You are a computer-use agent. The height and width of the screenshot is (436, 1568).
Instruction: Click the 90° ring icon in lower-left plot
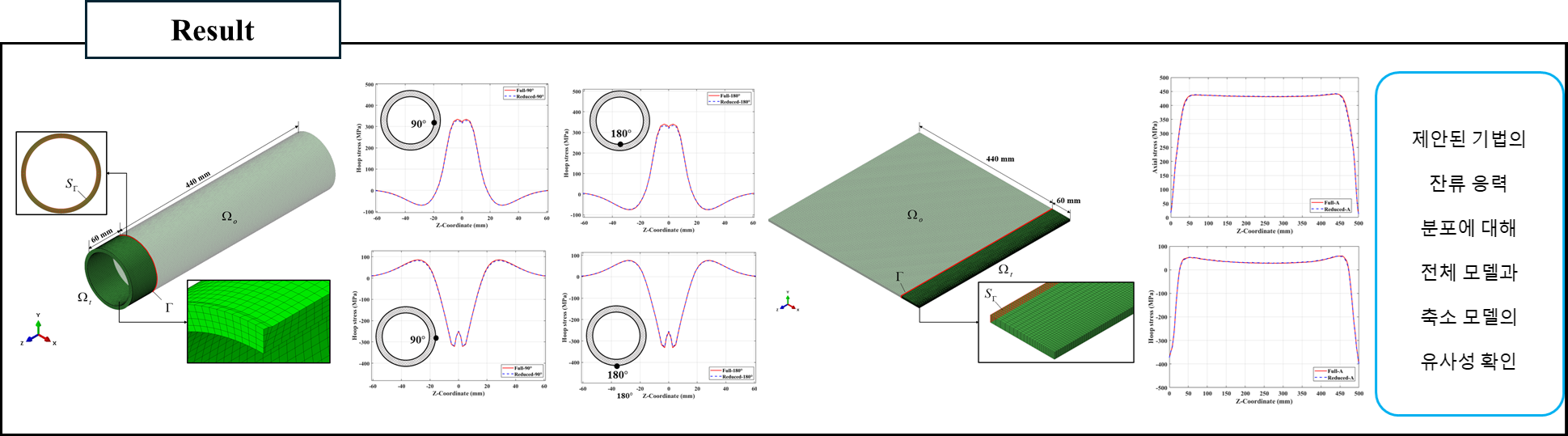[408, 337]
